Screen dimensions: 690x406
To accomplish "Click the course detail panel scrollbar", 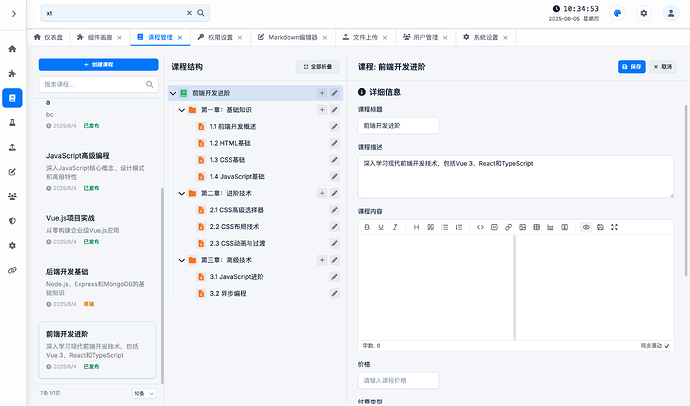I will point(686,191).
